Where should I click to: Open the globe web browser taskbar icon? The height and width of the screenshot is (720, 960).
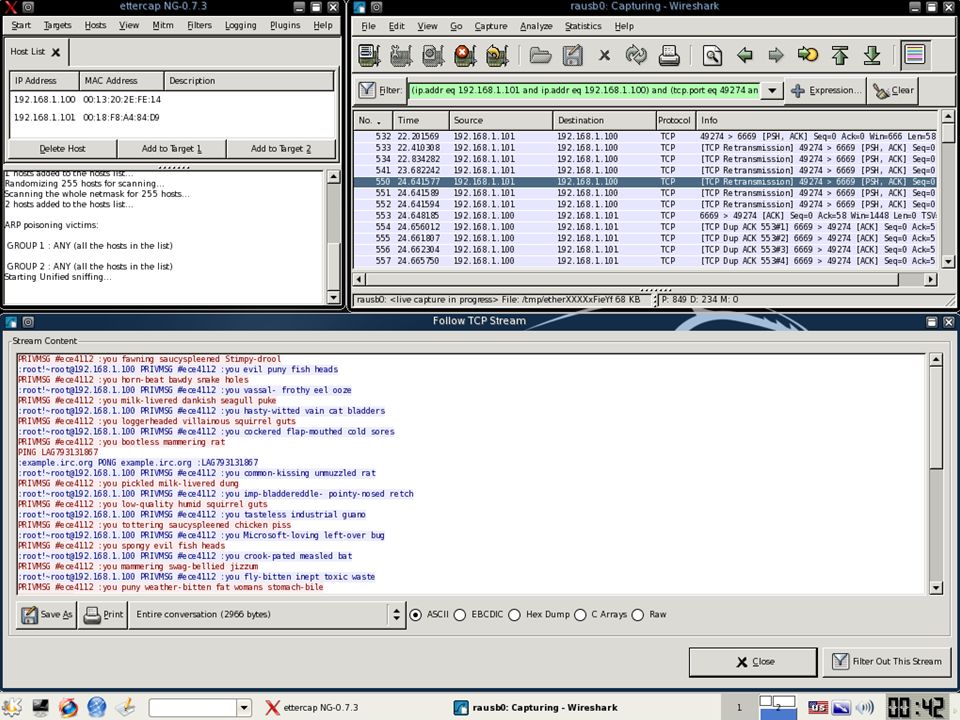pos(97,707)
